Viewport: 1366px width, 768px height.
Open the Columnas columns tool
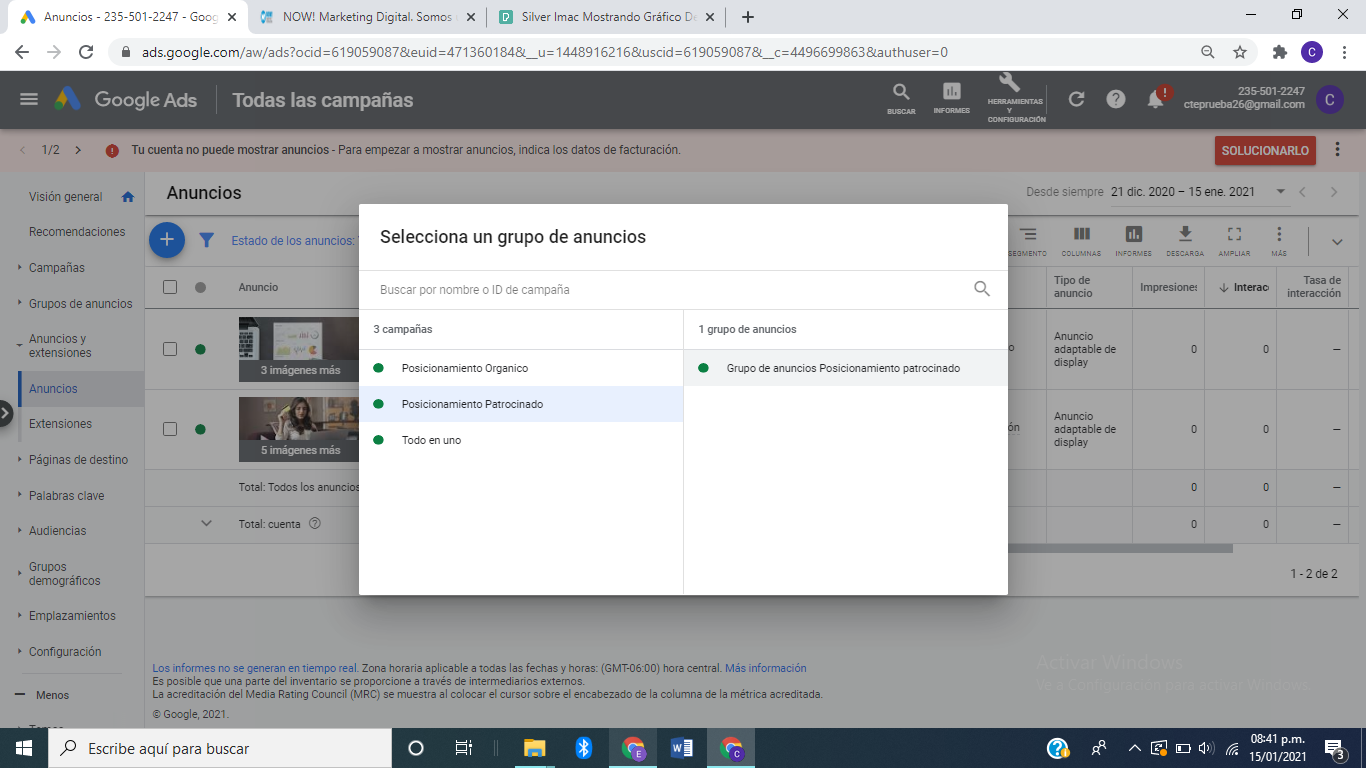(x=1081, y=240)
